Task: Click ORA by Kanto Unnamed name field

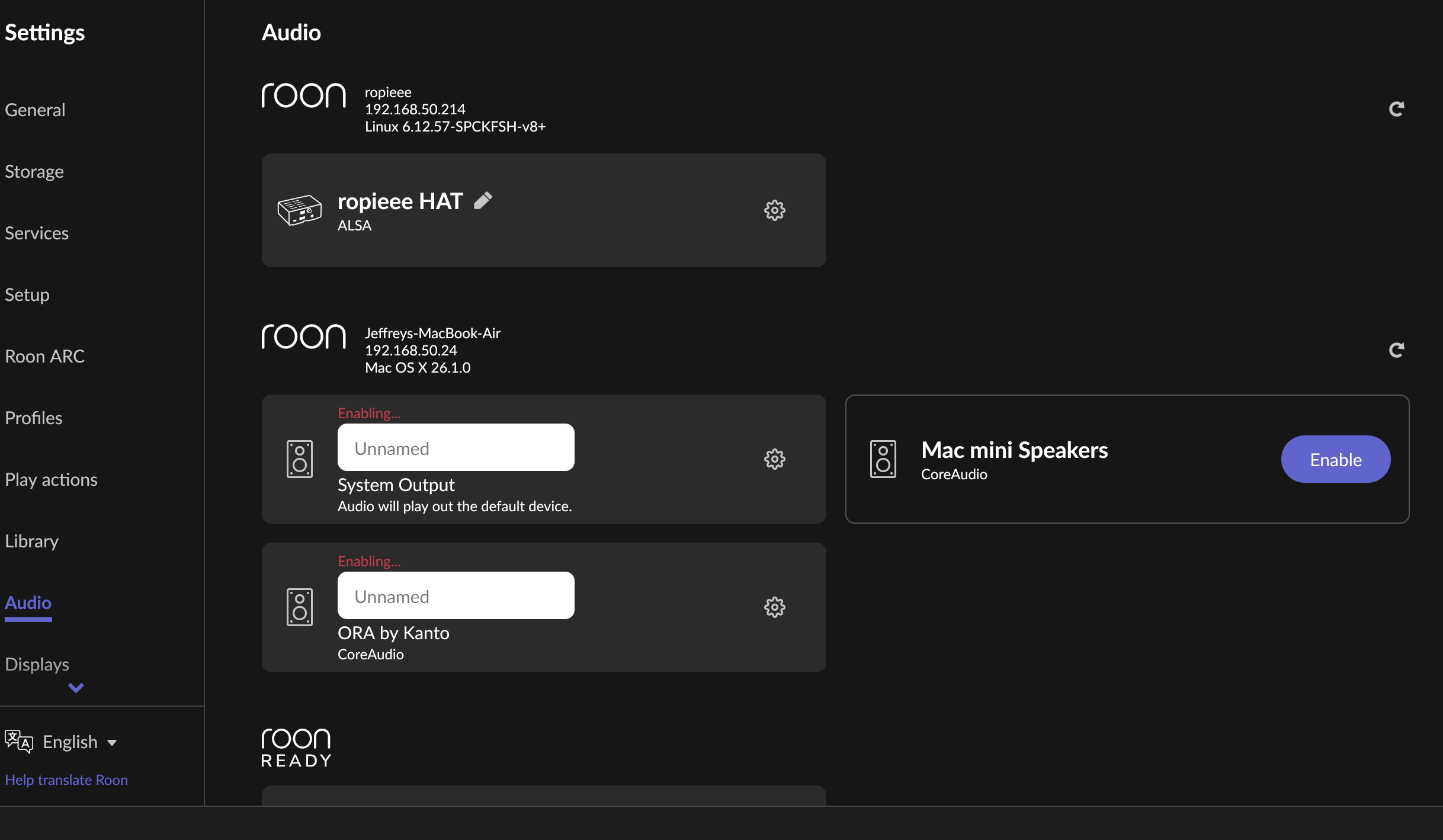Action: [x=456, y=596]
